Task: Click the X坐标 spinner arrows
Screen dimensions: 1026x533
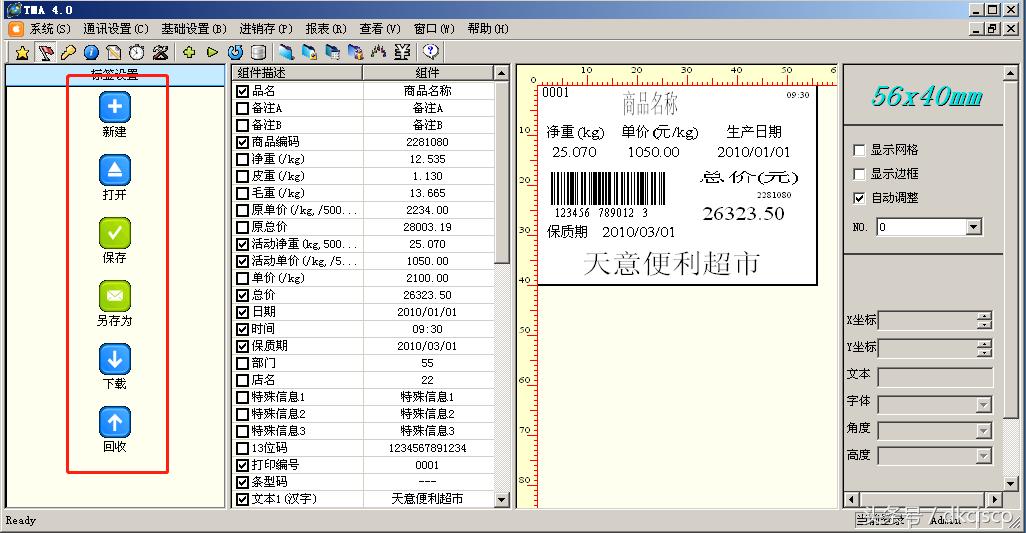Action: [x=984, y=320]
